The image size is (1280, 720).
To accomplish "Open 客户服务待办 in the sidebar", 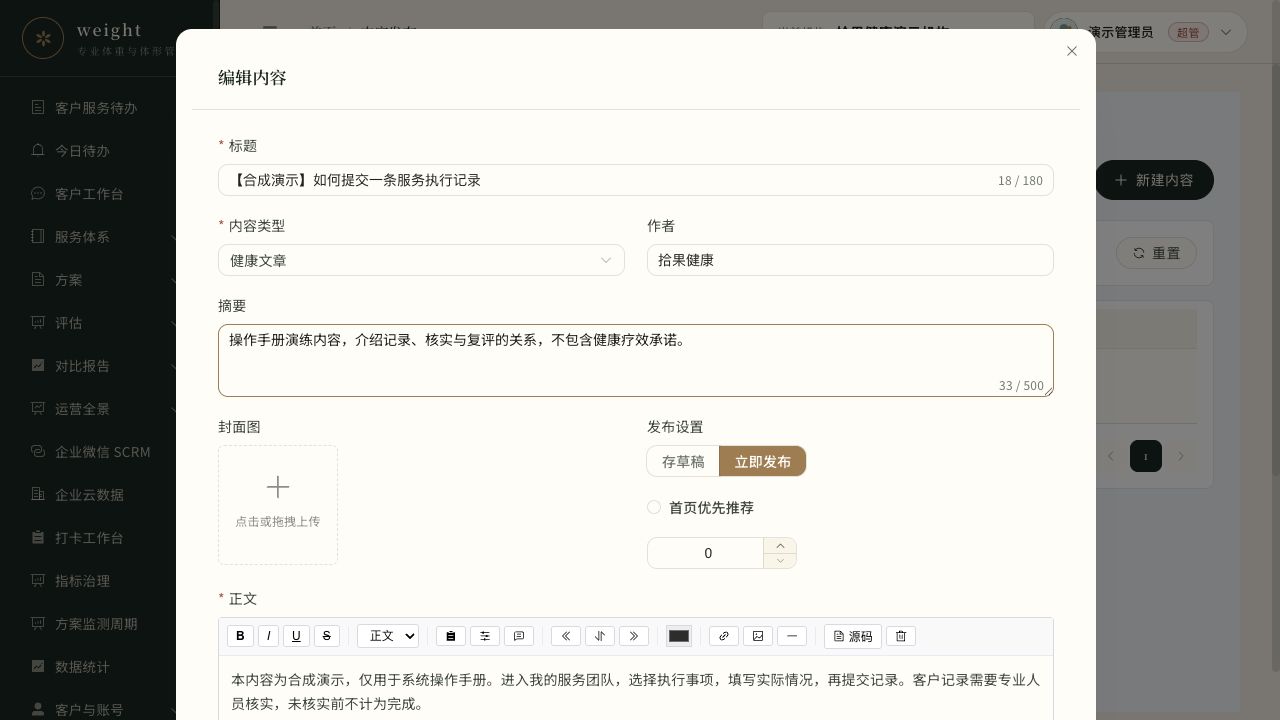I will pyautogui.click(x=96, y=108).
